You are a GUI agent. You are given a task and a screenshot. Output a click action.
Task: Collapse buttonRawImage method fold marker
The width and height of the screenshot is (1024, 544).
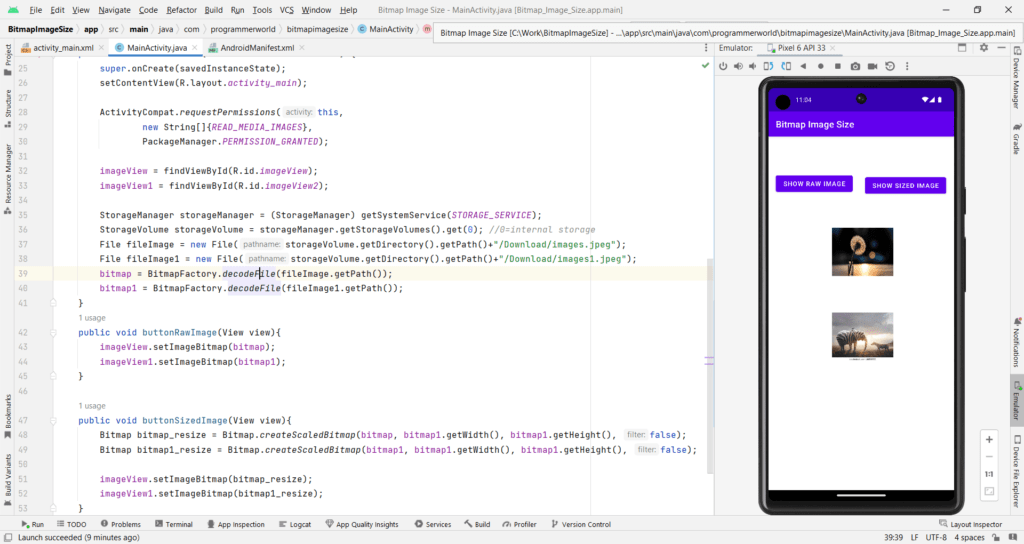tap(54, 332)
